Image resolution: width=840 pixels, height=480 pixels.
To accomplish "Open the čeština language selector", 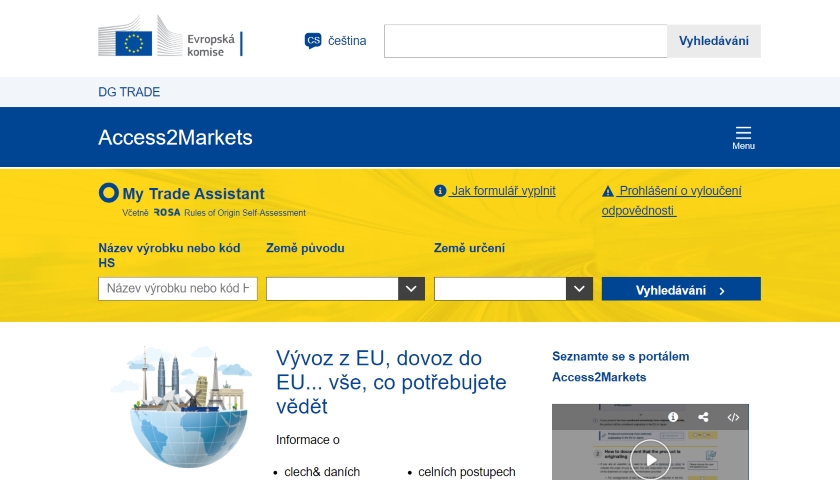I will click(x=335, y=41).
